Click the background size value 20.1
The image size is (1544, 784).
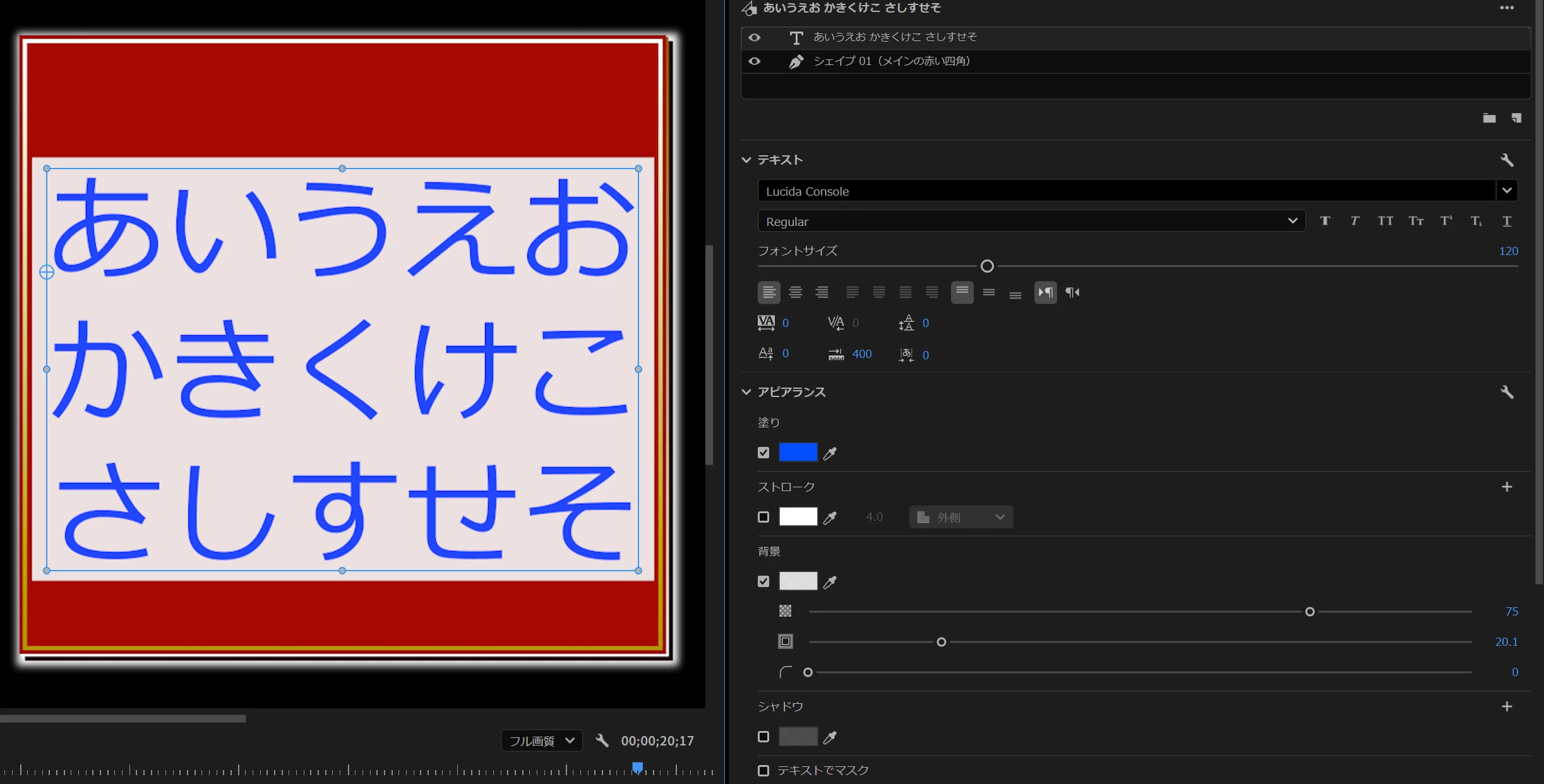[x=1506, y=641]
